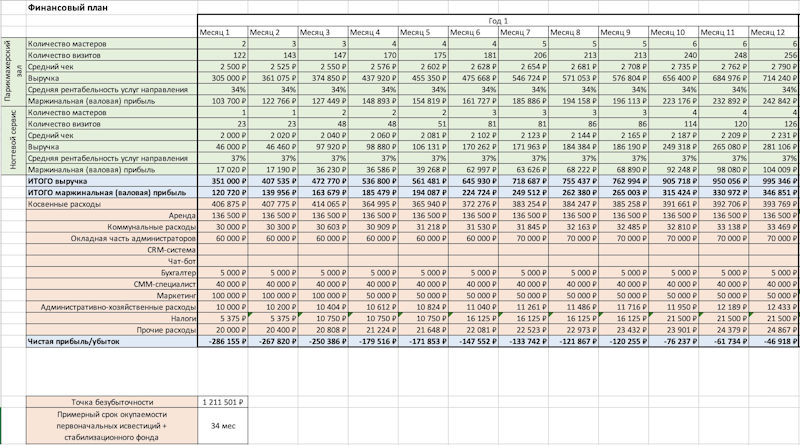Select the 'СММ-специалист' row label
The height and width of the screenshot is (445, 800).
112,284
